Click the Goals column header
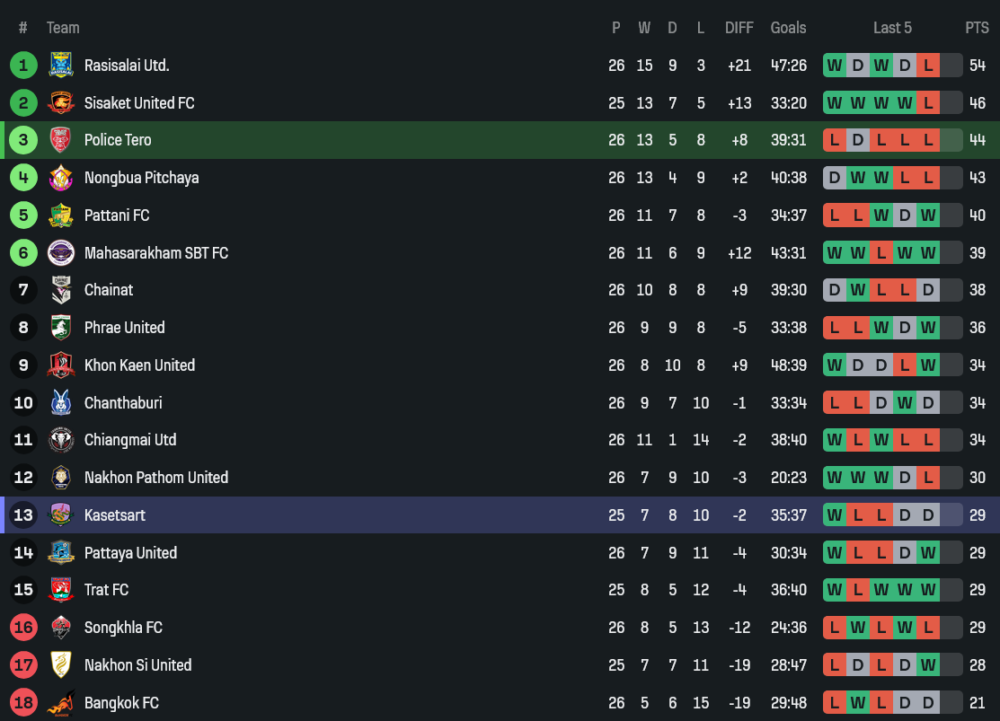 click(x=788, y=28)
